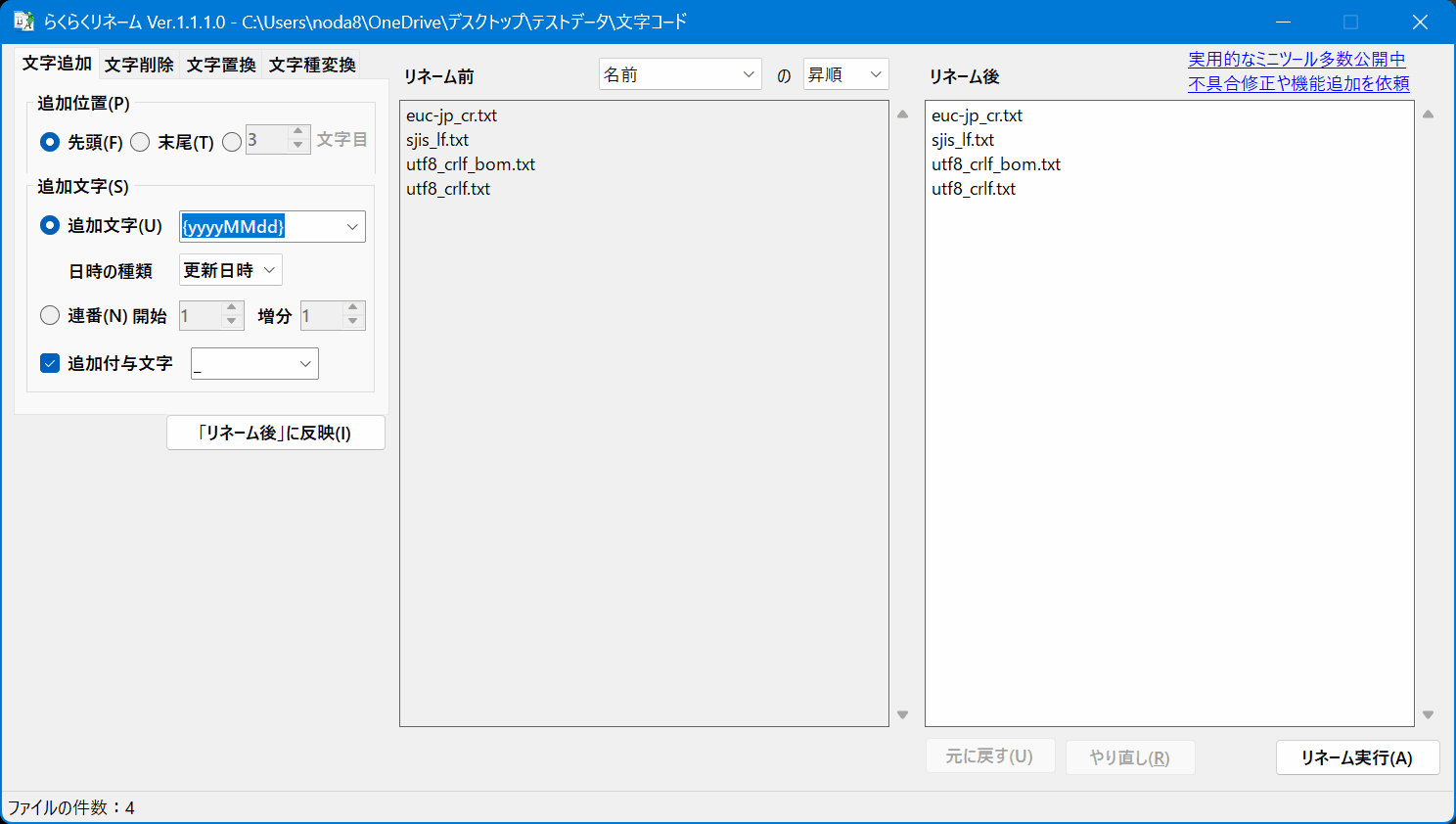1456x824 pixels.
Task: Open the 実用的なミニツール多数公開中 link
Action: (1297, 60)
